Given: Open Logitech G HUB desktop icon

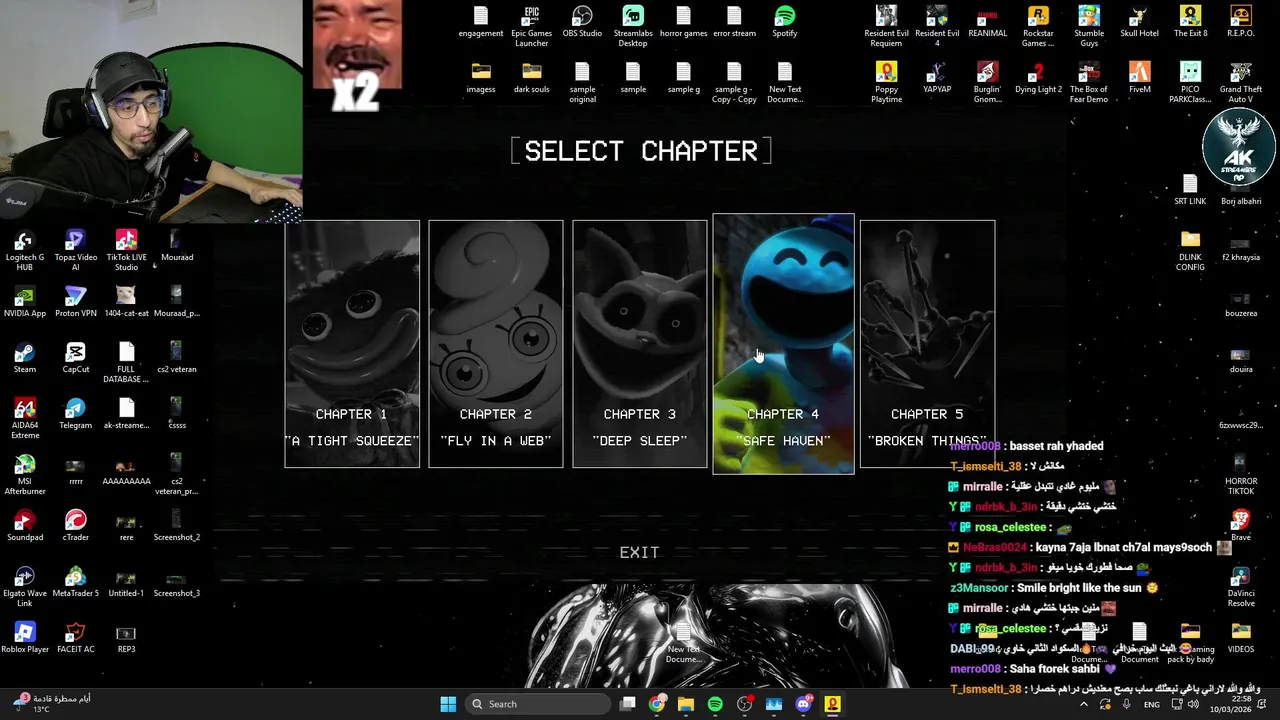Looking at the screenshot, I should [x=24, y=250].
